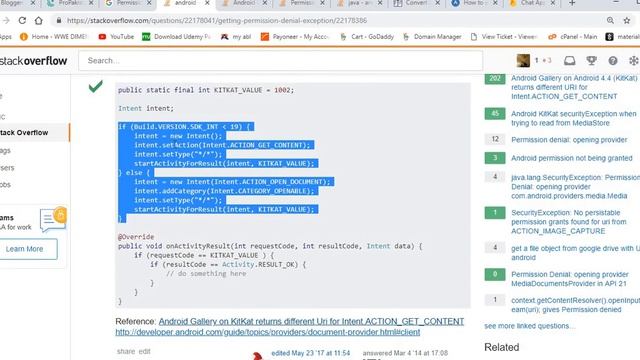Open Permission denial: opening provider question
This screenshot has height=360, width=640.
569,140
